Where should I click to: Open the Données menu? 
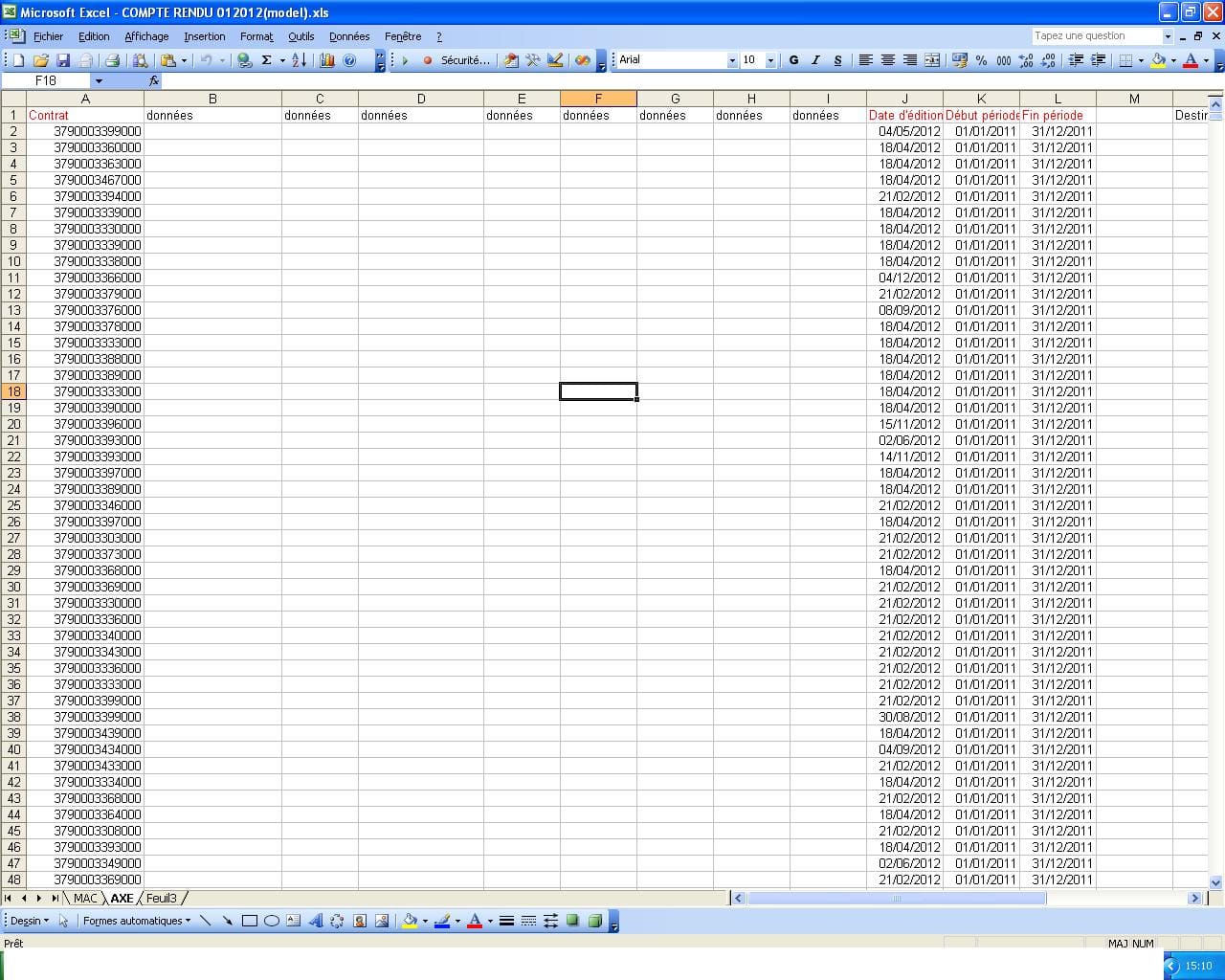tap(349, 36)
